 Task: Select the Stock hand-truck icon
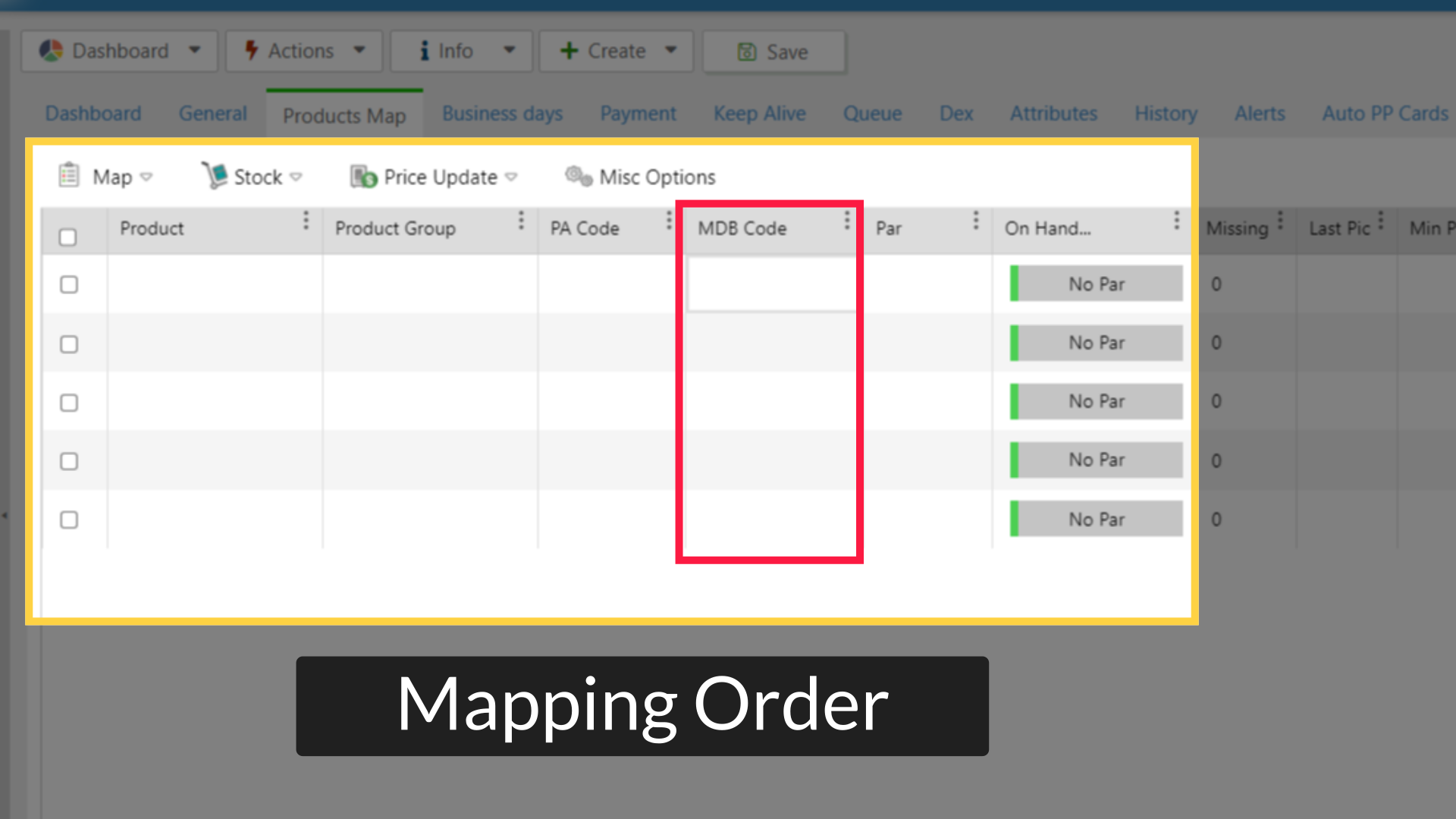click(215, 175)
